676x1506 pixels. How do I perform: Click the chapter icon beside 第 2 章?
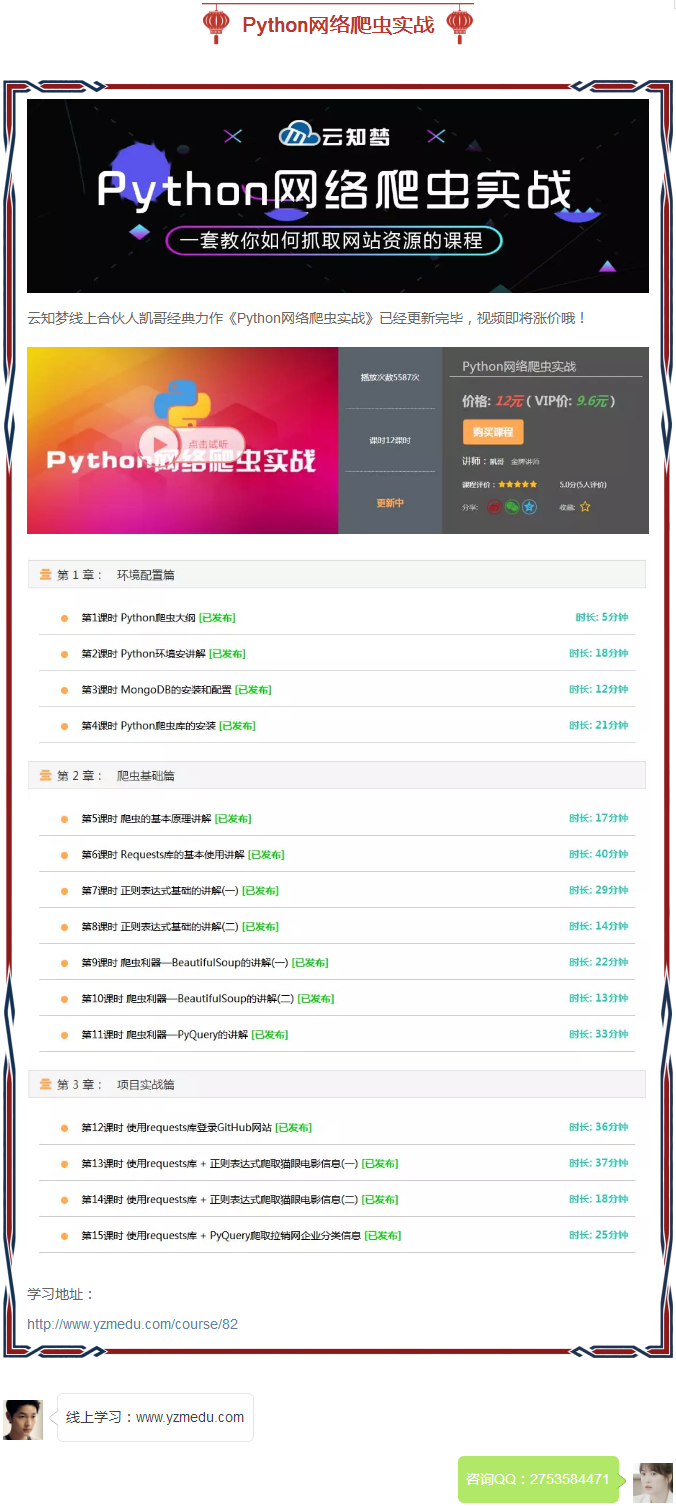coord(45,775)
